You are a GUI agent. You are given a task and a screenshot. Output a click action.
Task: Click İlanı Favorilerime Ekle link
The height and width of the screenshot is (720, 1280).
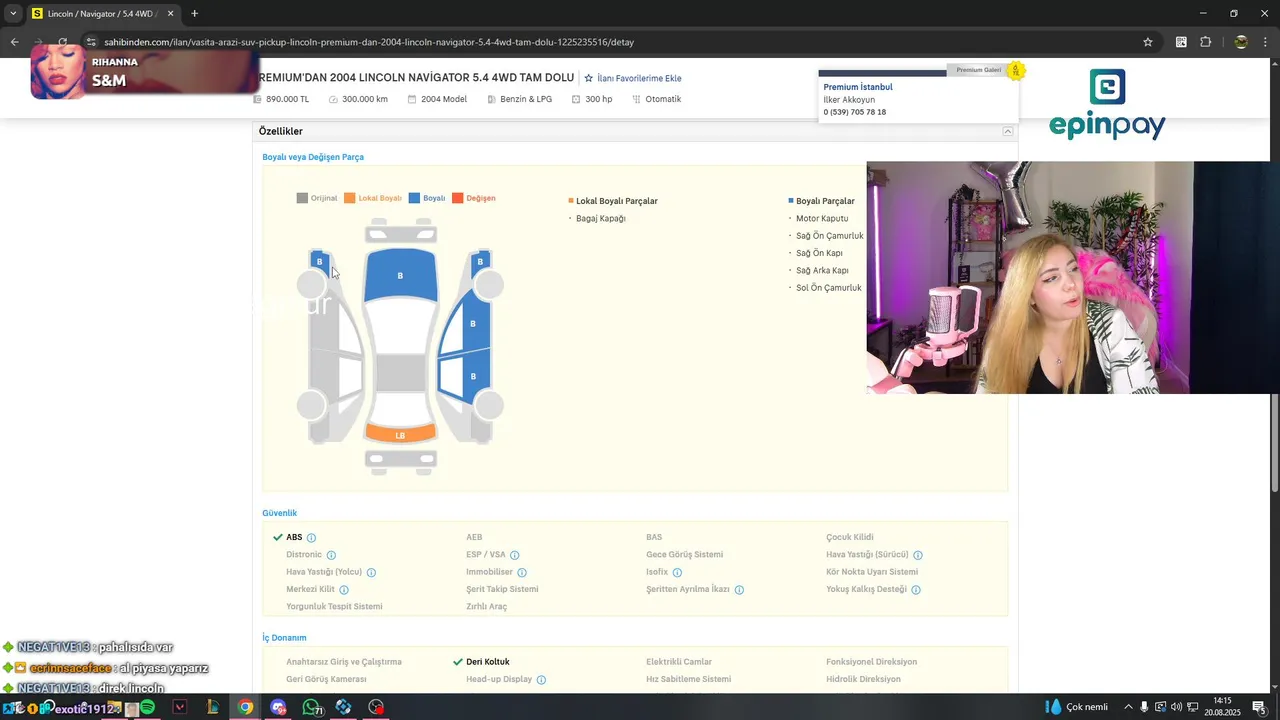pyautogui.click(x=639, y=78)
